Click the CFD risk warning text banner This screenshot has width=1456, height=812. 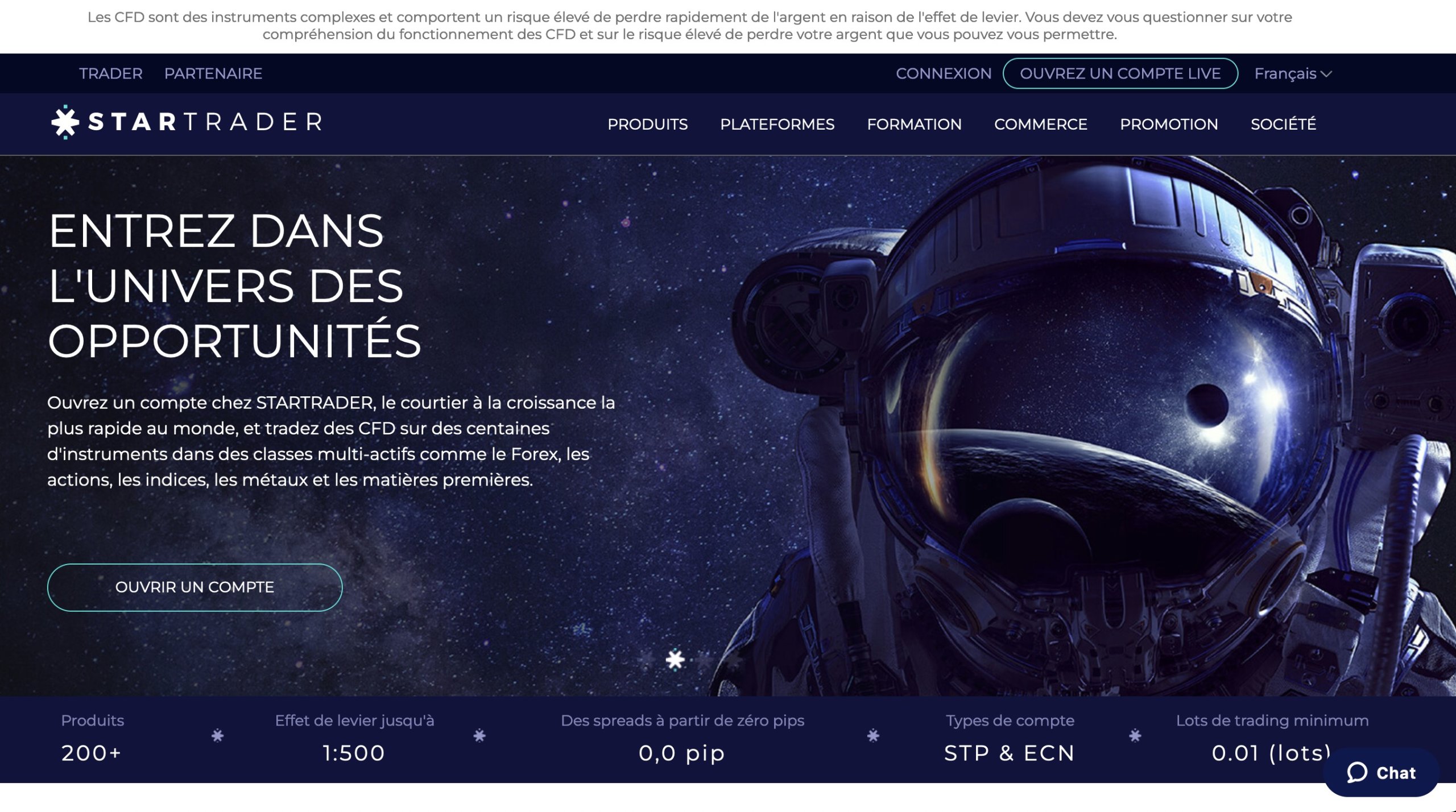point(689,26)
